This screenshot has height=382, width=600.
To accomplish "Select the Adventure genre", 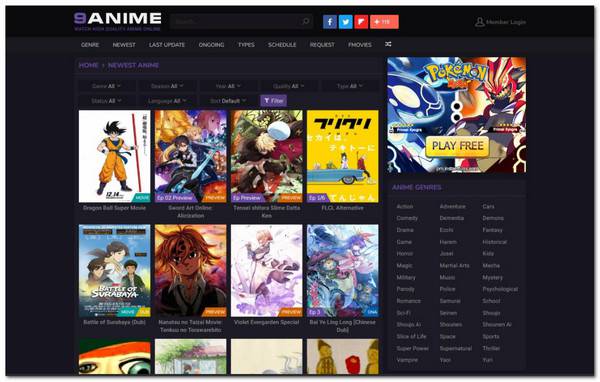I will pyautogui.click(x=453, y=206).
